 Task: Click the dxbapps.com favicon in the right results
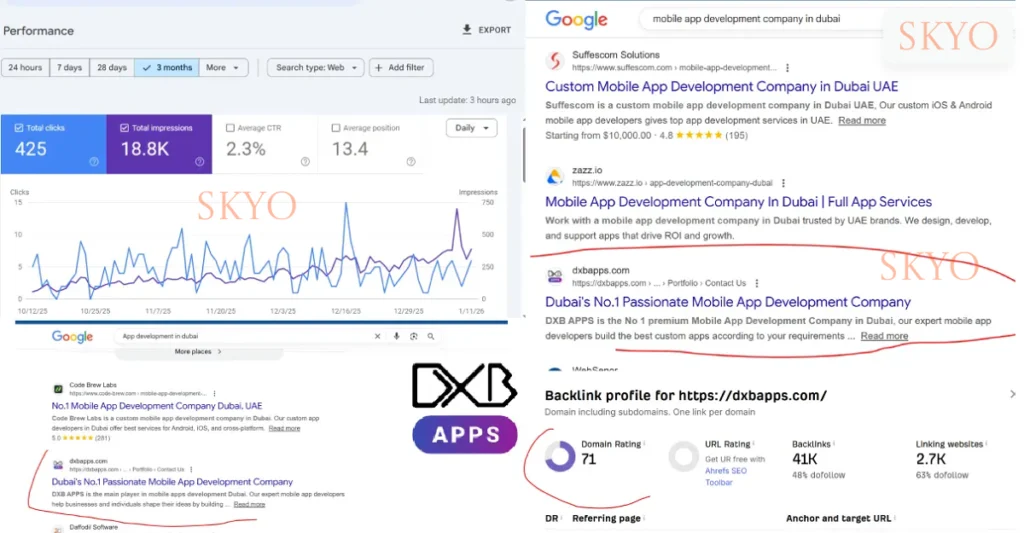click(555, 277)
